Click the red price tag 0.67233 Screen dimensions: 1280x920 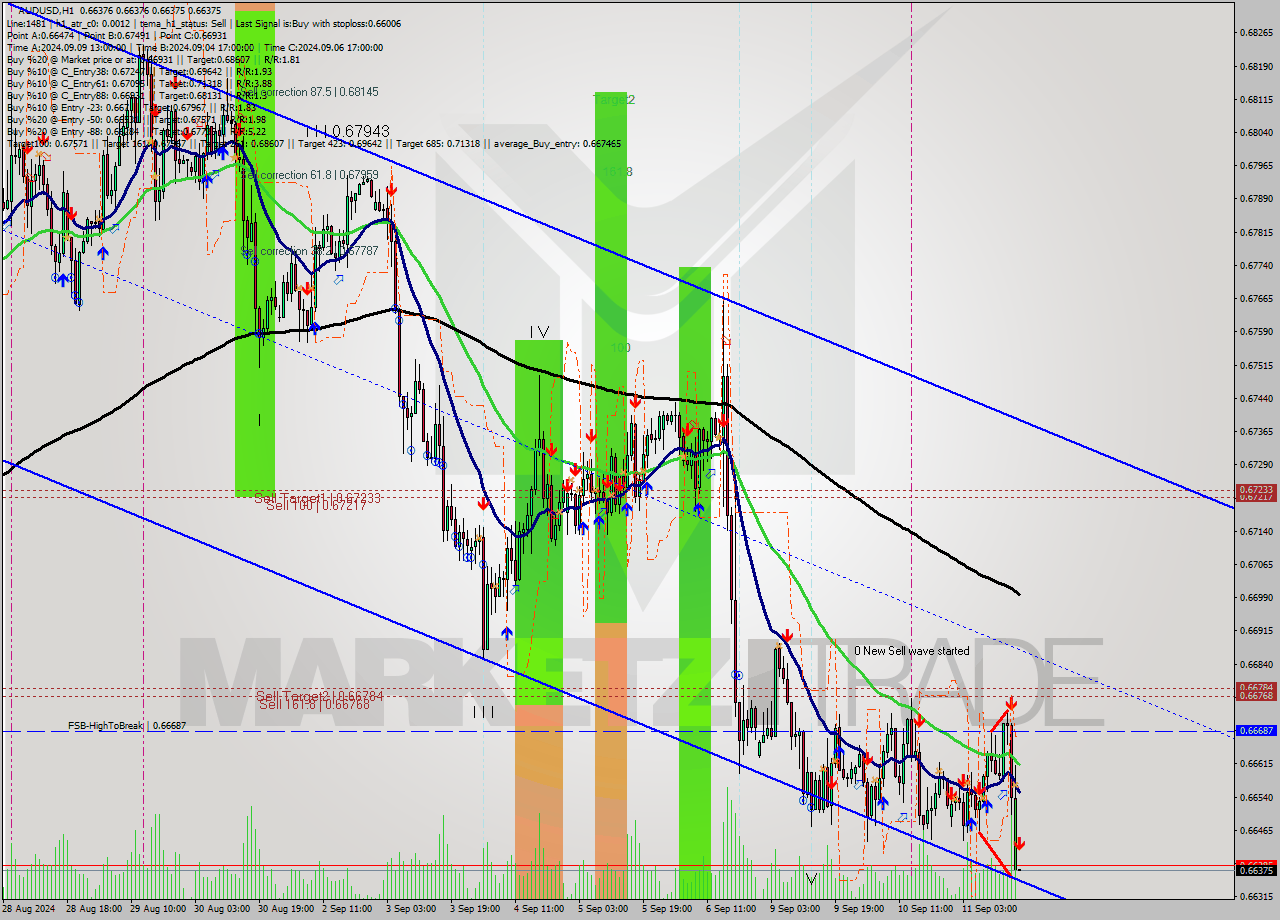pos(1257,490)
